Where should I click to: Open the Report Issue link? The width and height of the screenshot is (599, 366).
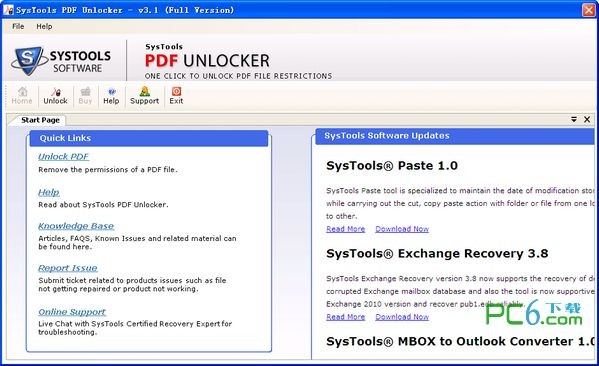coord(68,268)
